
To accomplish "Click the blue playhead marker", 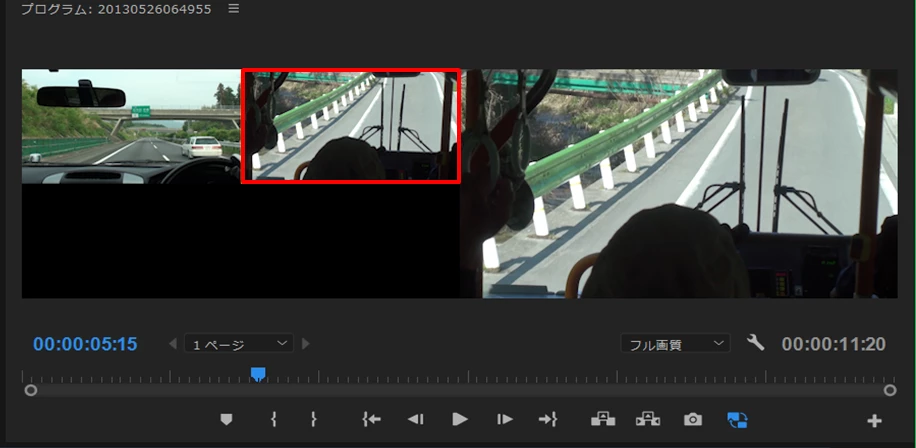I will tap(258, 374).
